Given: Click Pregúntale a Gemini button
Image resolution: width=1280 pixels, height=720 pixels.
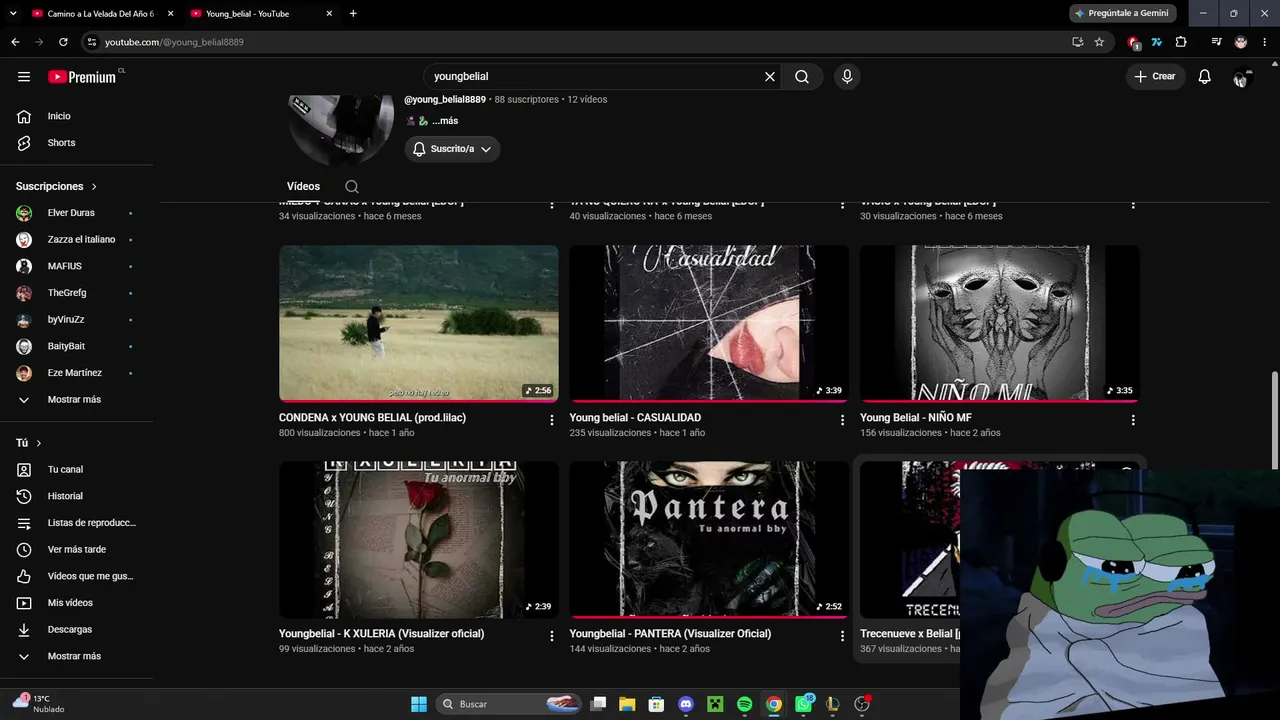Looking at the screenshot, I should tap(1122, 14).
